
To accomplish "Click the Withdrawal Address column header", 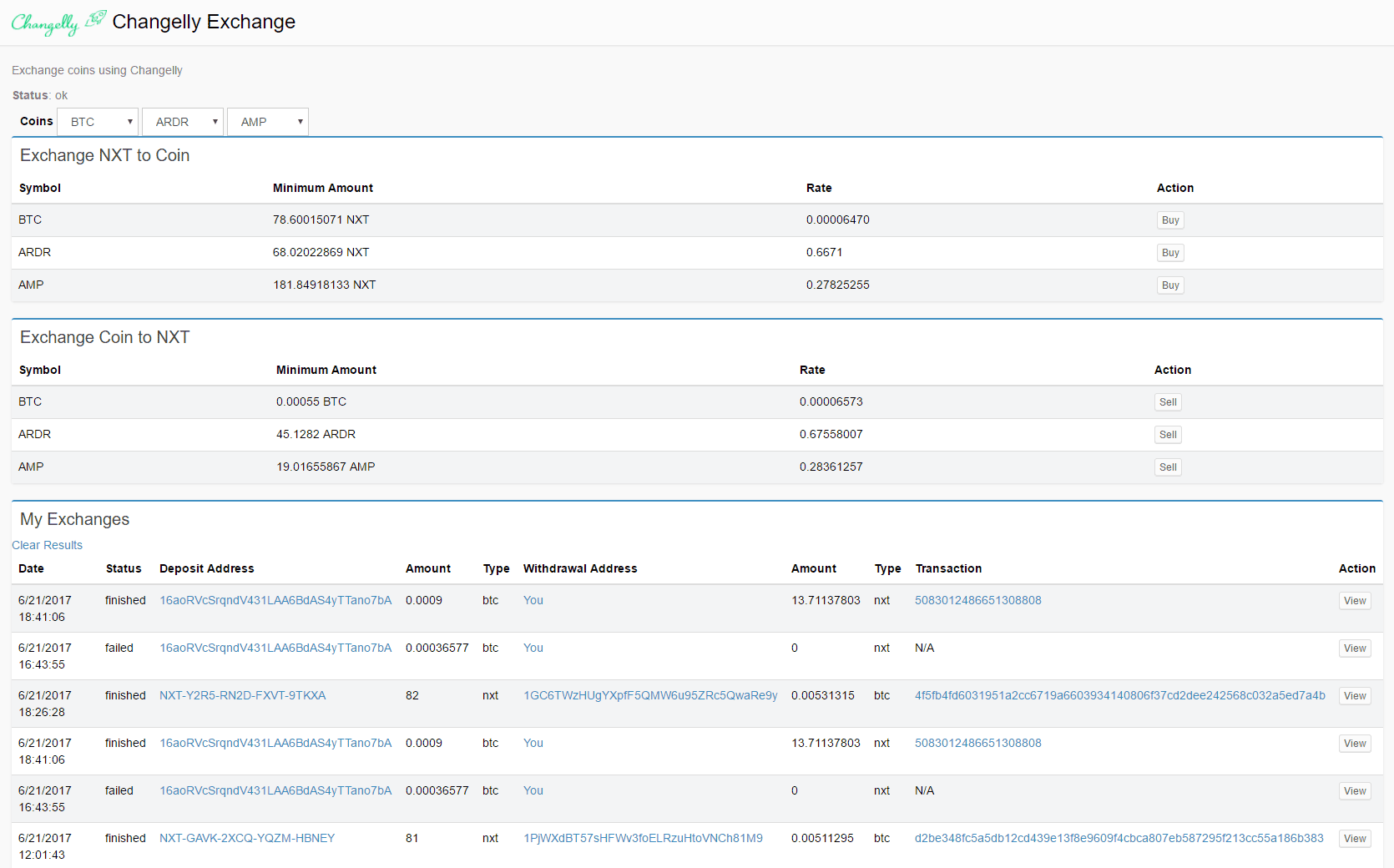I will coord(580,568).
